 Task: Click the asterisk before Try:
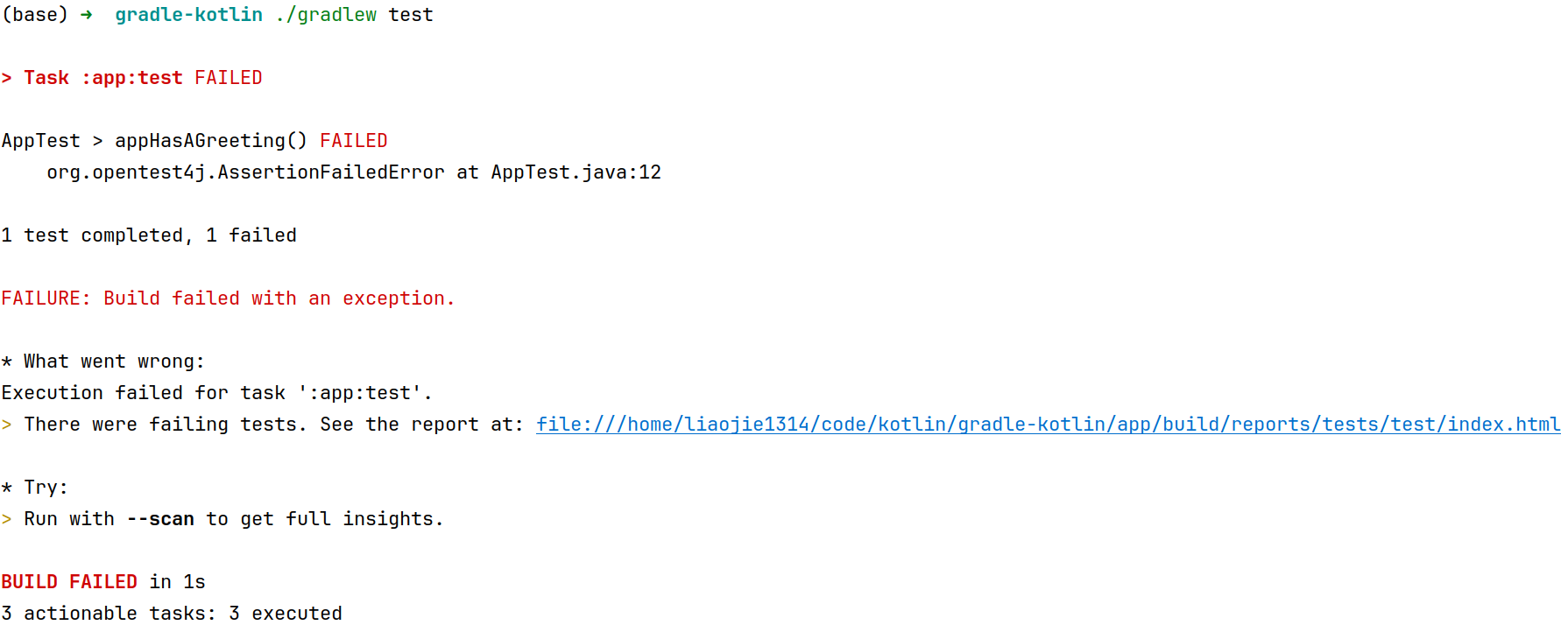click(7, 488)
